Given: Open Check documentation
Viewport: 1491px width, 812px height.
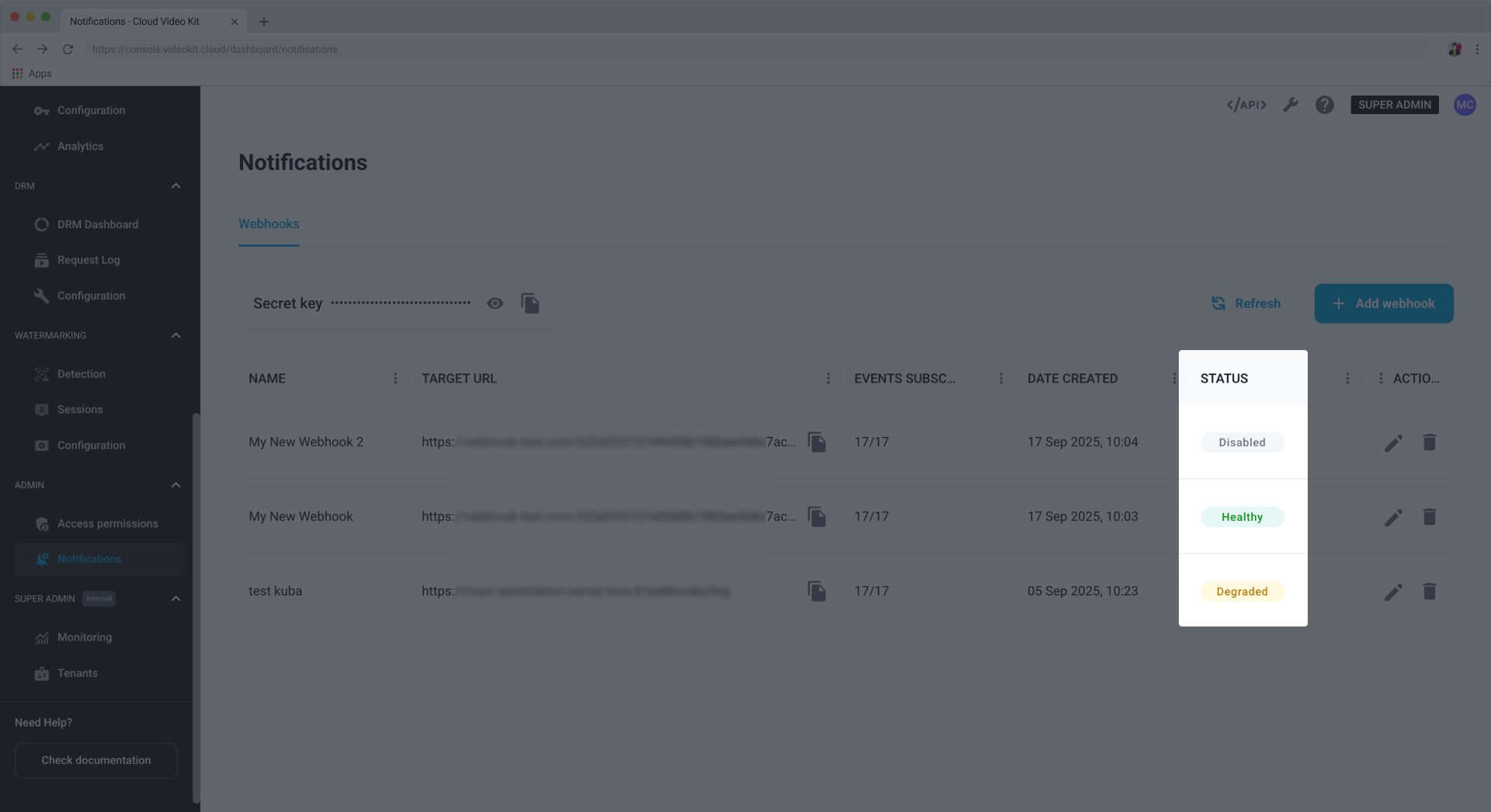Looking at the screenshot, I should (x=96, y=760).
